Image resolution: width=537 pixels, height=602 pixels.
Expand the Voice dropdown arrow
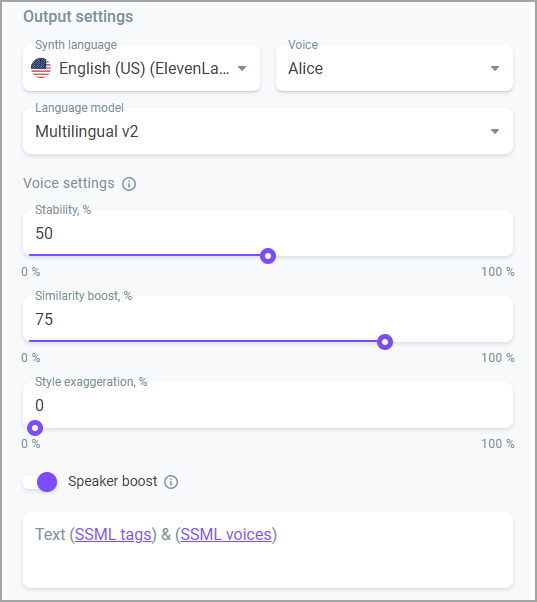495,68
